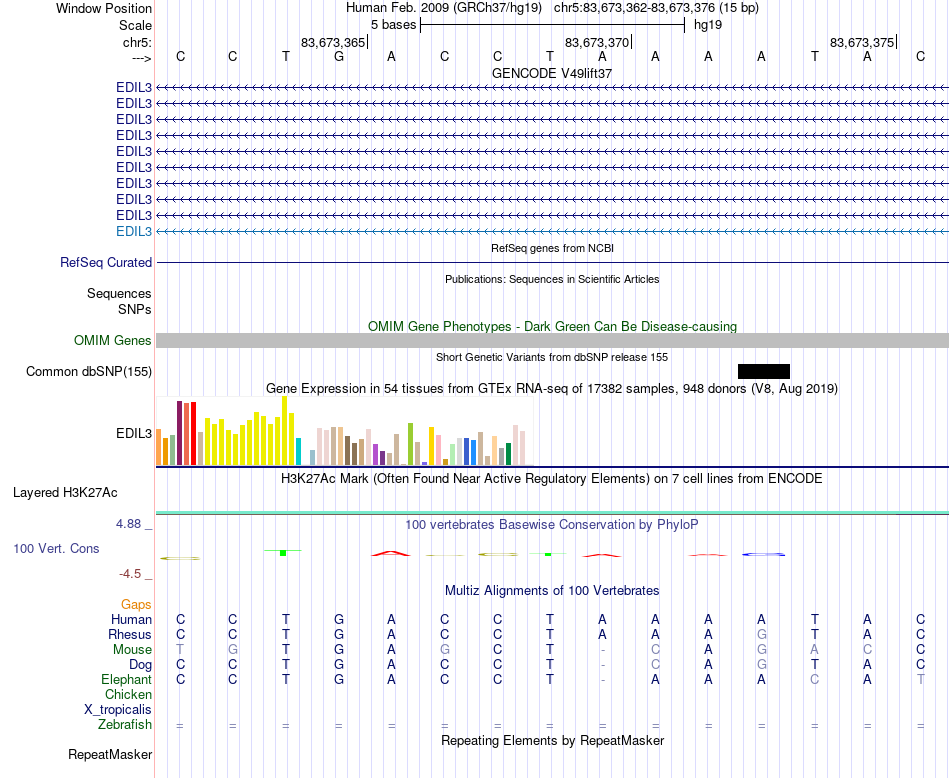Click the 83,673,365 ruler position label

click(x=333, y=42)
